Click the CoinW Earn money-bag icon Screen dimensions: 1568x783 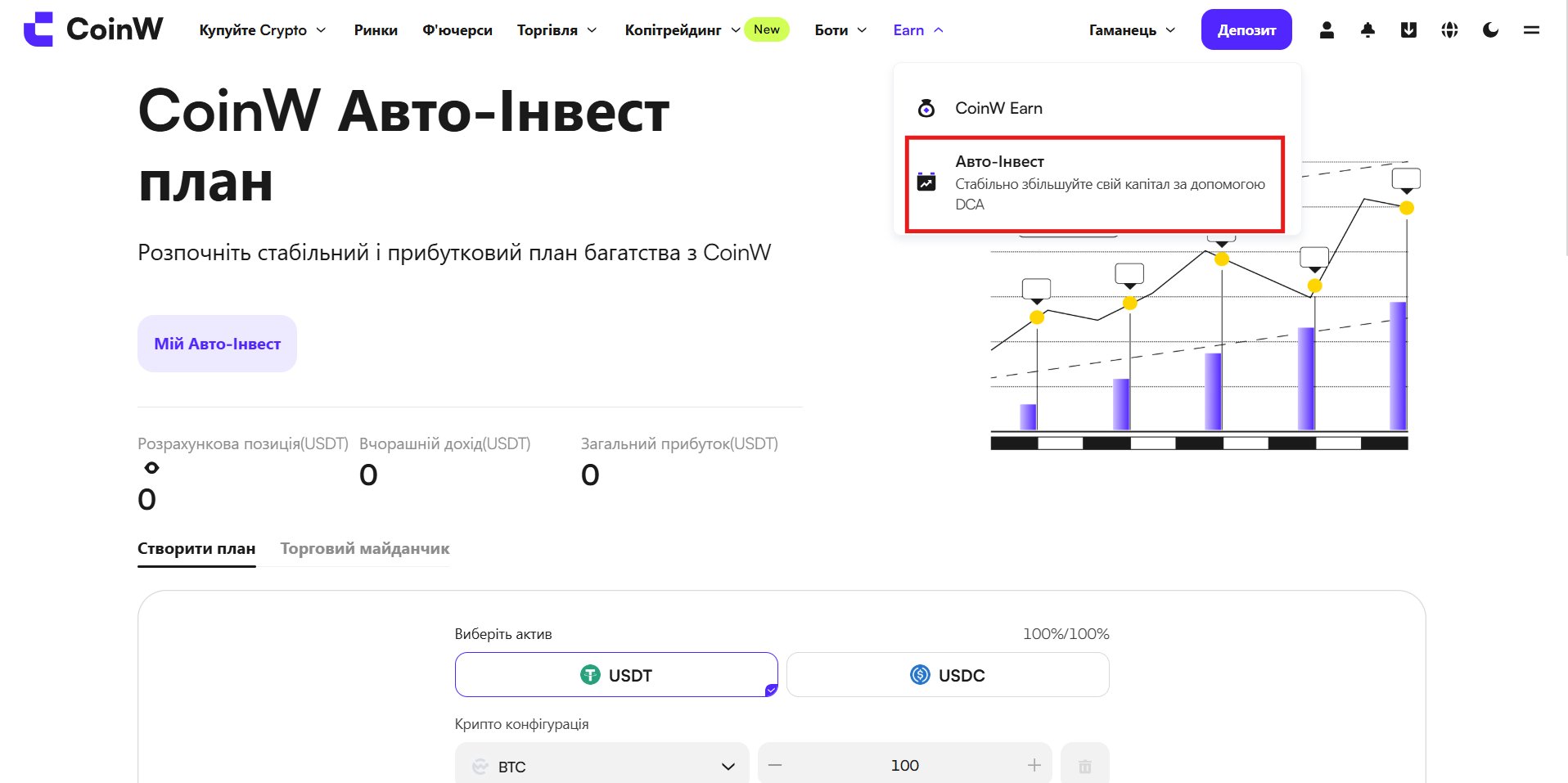pyautogui.click(x=926, y=108)
